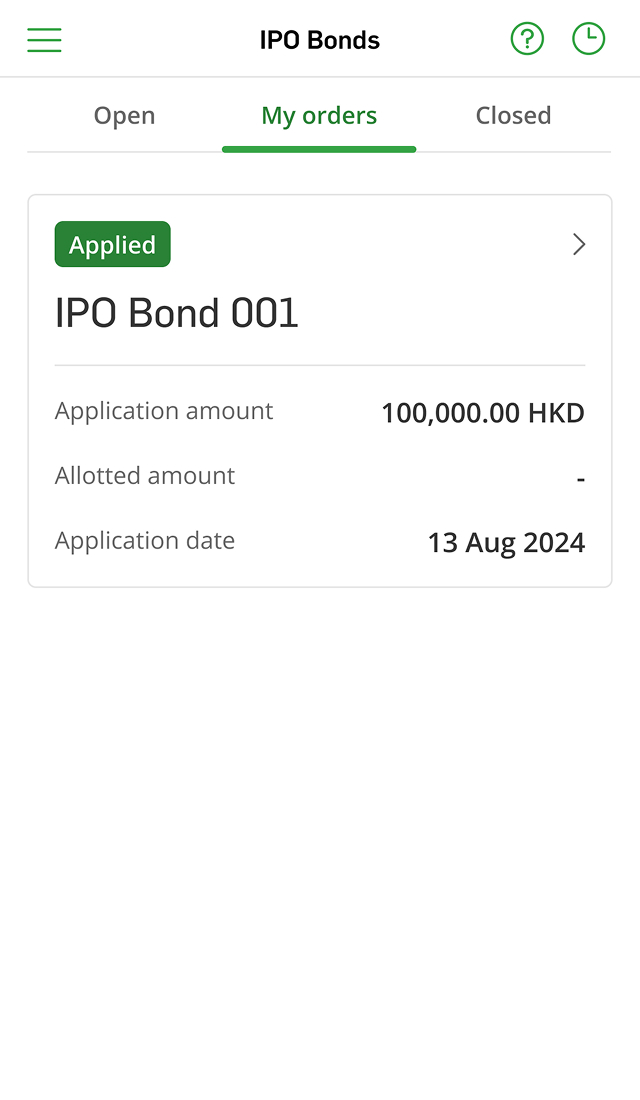Click the IPO Bonds page title
The height and width of the screenshot is (1100, 640).
pos(320,40)
